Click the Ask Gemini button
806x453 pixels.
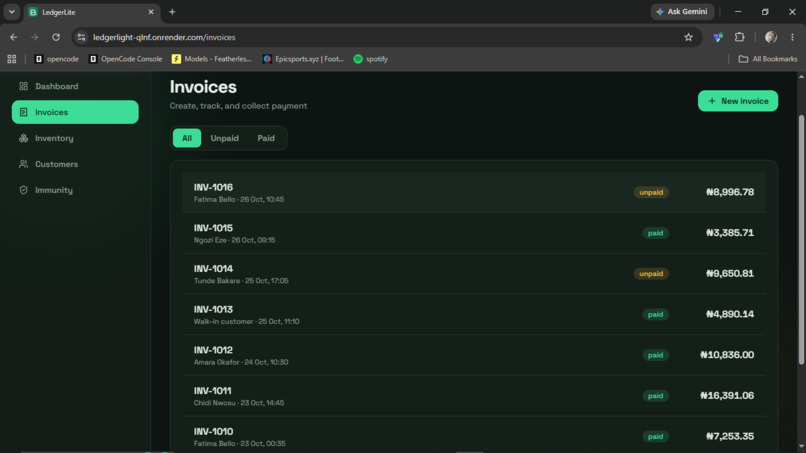pyautogui.click(x=682, y=12)
